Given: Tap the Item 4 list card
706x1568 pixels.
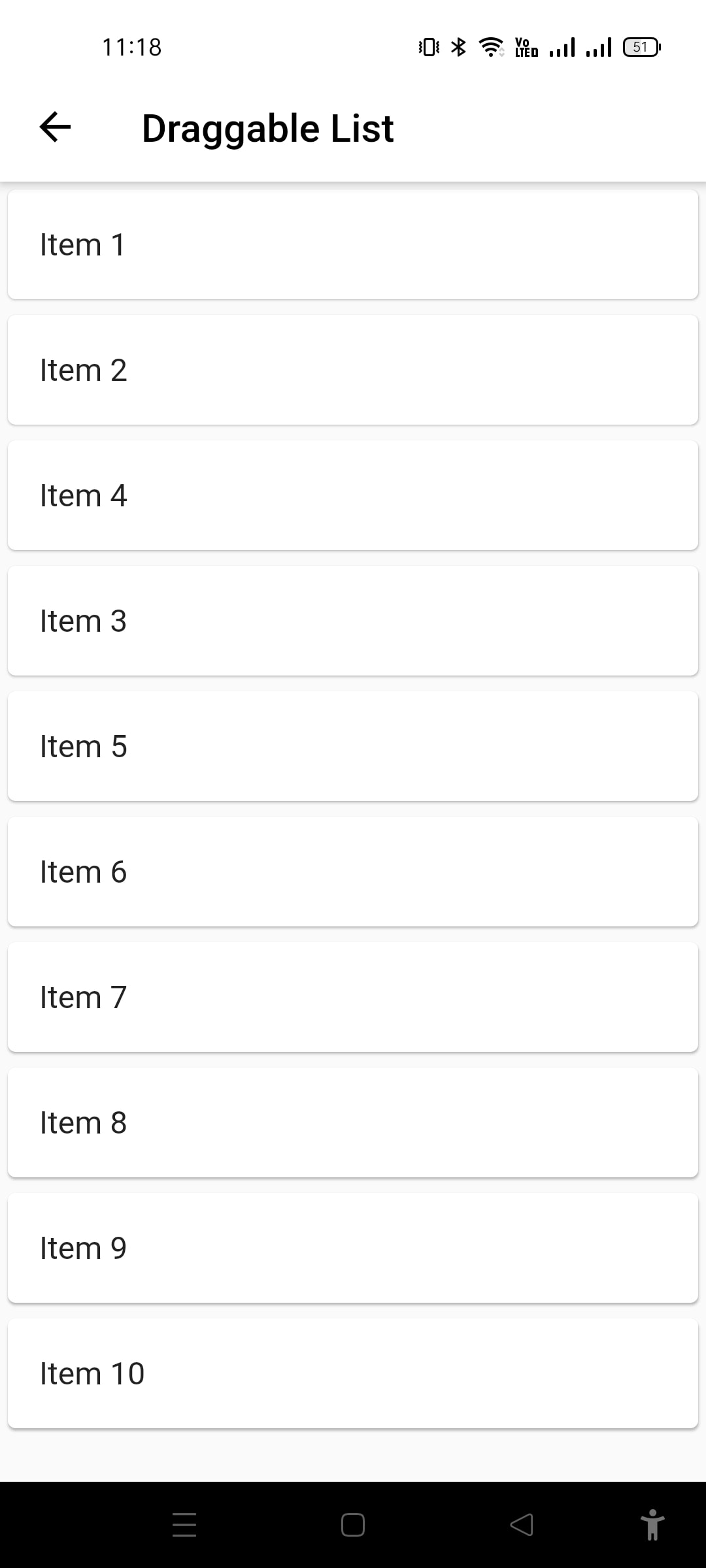Looking at the screenshot, I should click(x=353, y=496).
